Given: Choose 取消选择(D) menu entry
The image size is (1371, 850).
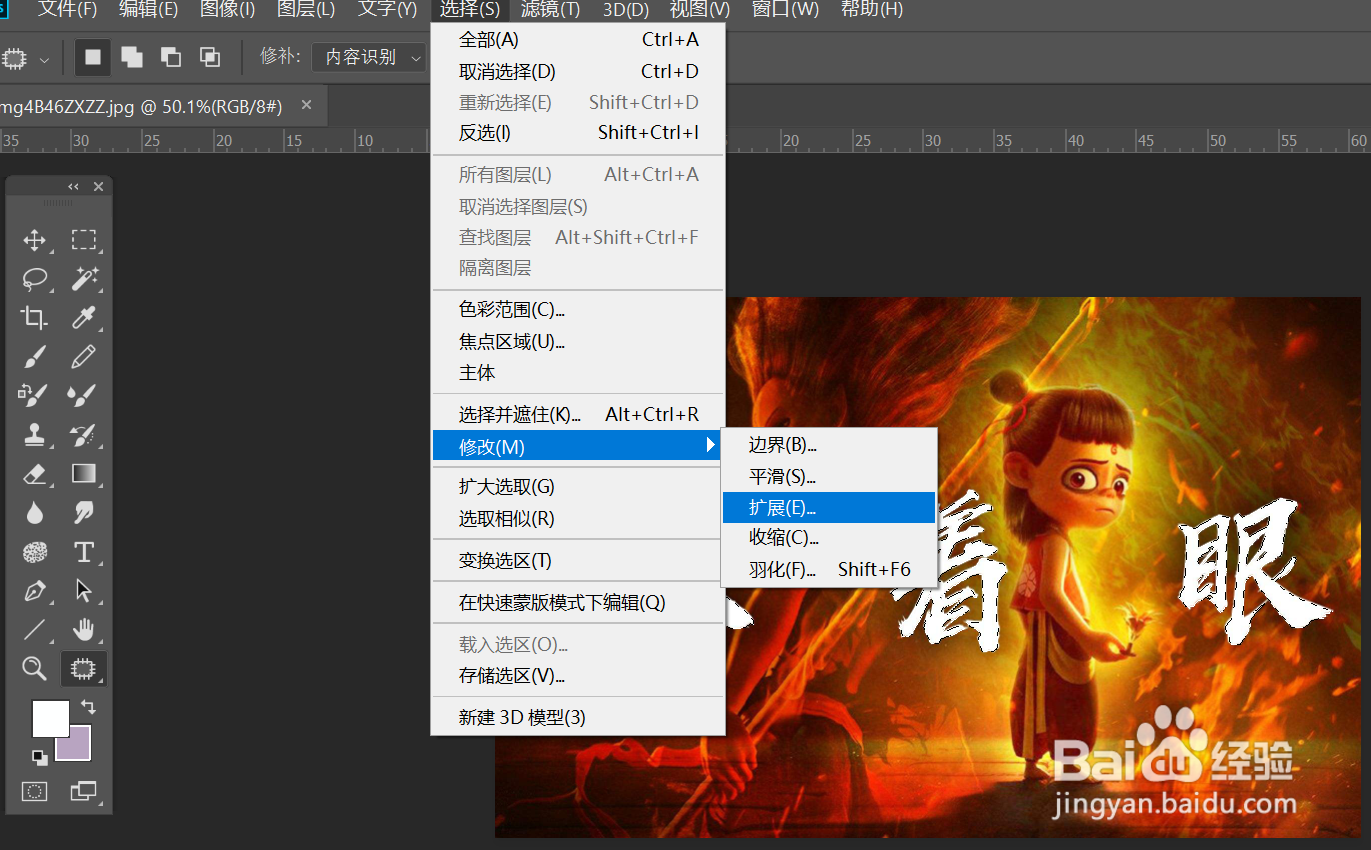Looking at the screenshot, I should pyautogui.click(x=578, y=72).
